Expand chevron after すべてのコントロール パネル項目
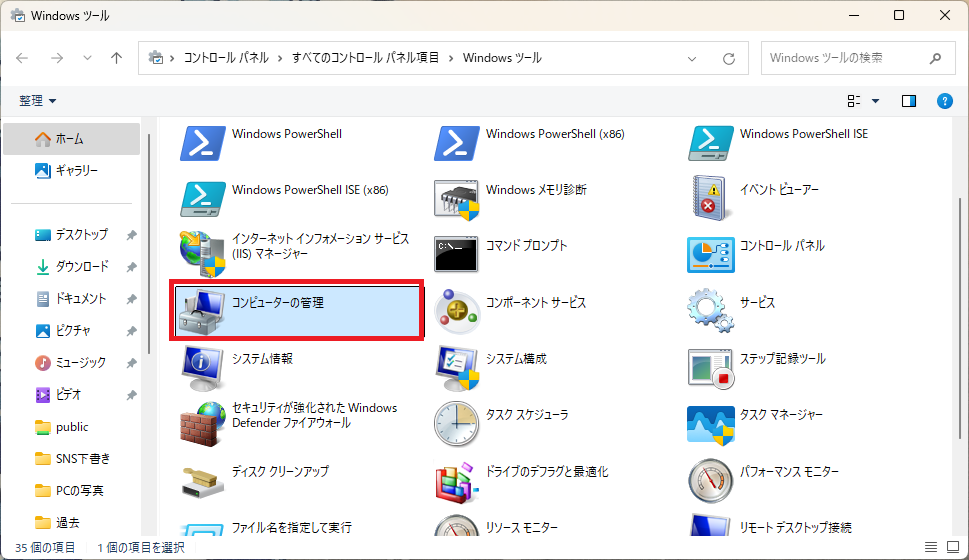Image resolution: width=969 pixels, height=560 pixels. pos(451,58)
